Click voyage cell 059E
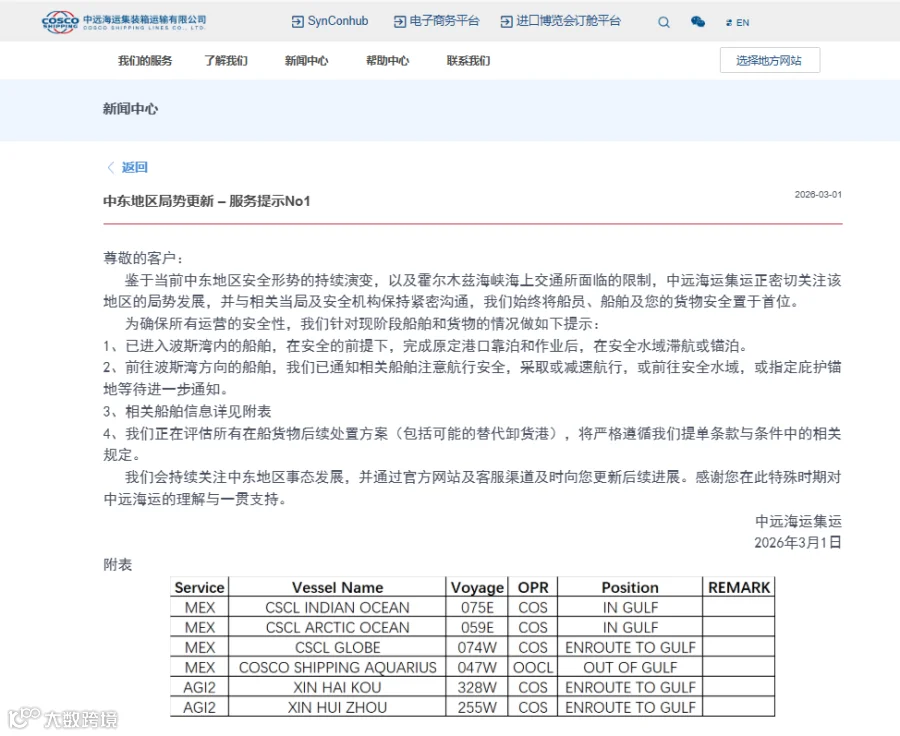 [477, 627]
